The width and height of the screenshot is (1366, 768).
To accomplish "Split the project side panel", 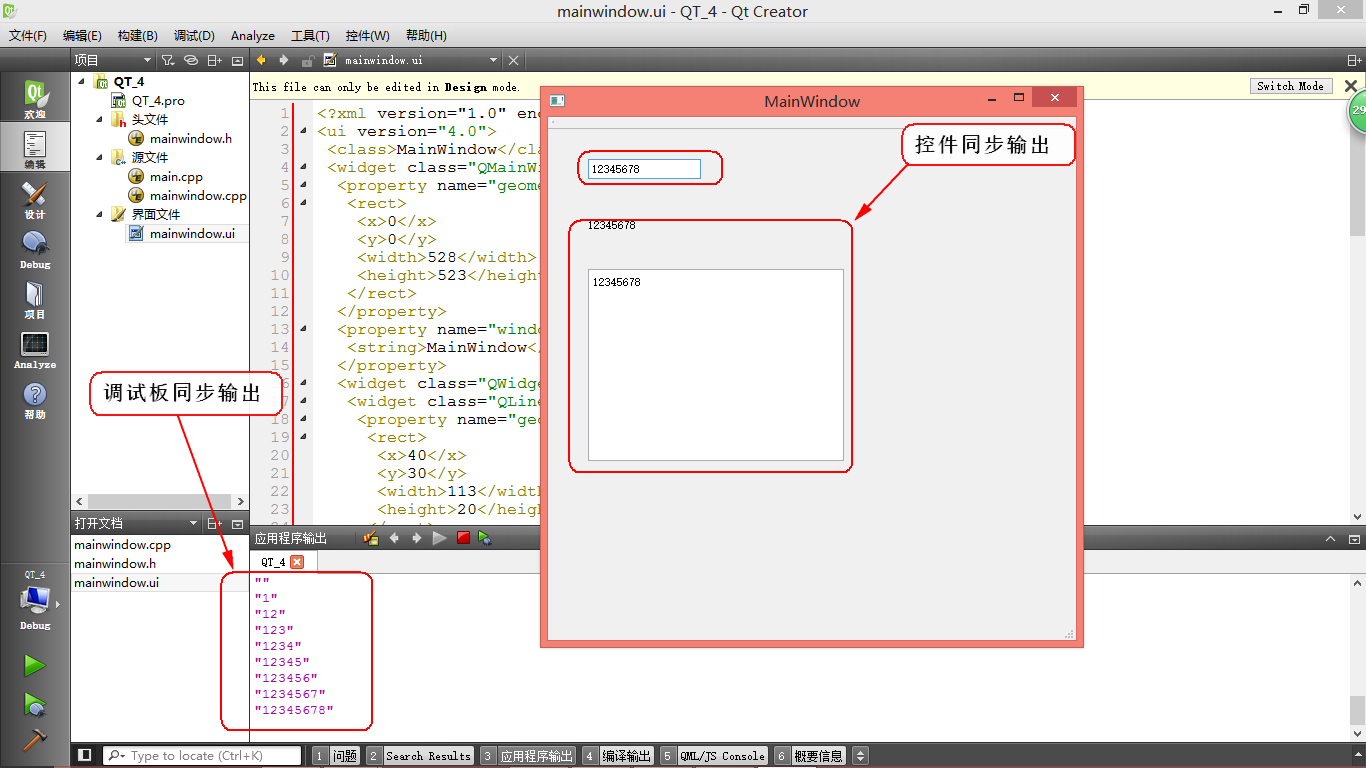I will [x=215, y=60].
